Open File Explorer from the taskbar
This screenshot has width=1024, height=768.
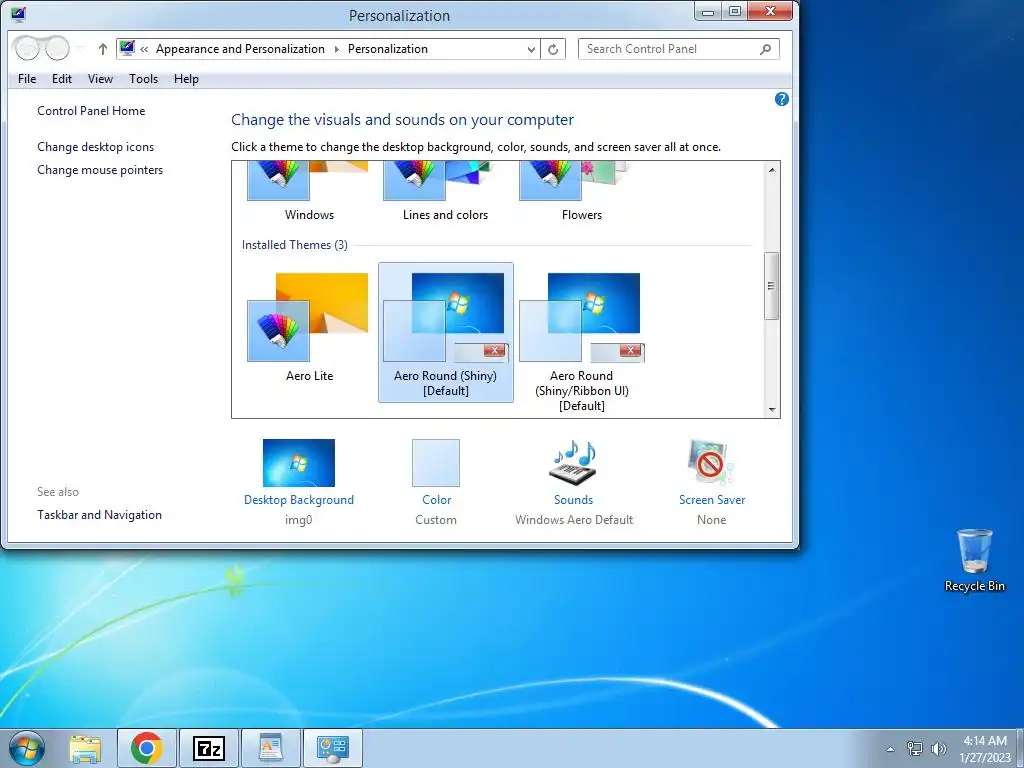85,748
